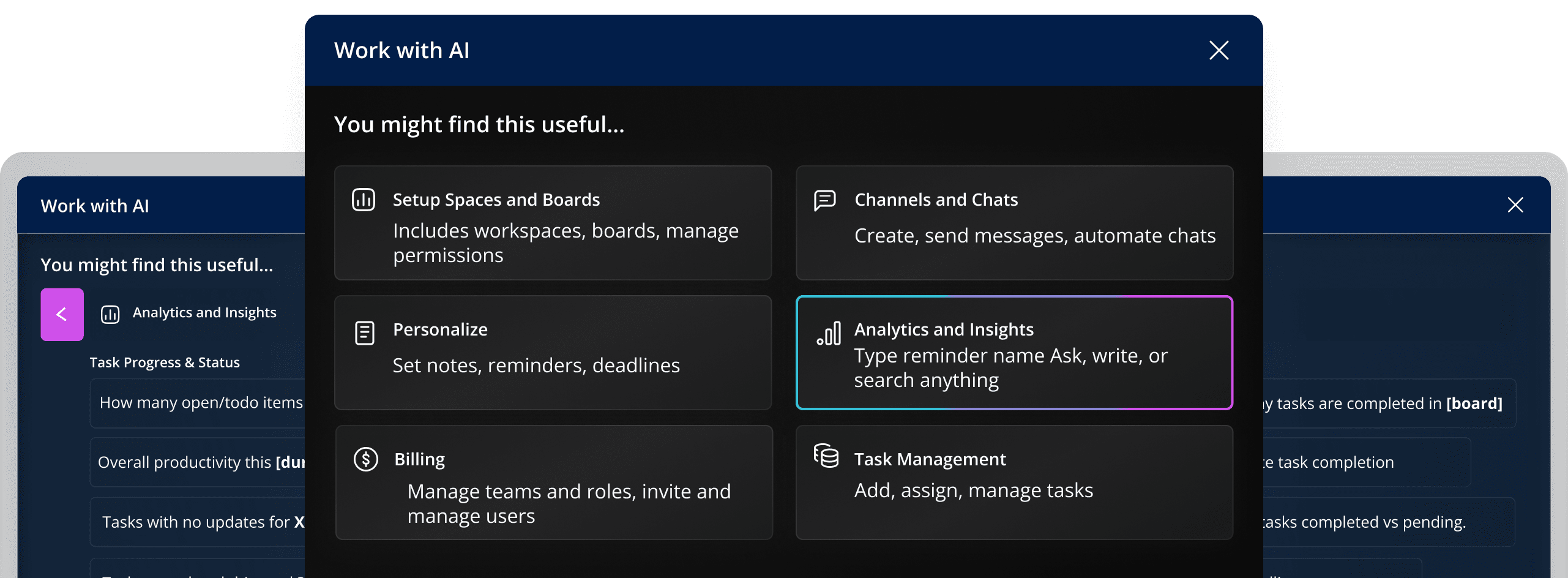The width and height of the screenshot is (1568, 578).
Task: Close the front Work with AI dialog
Action: point(1219,50)
